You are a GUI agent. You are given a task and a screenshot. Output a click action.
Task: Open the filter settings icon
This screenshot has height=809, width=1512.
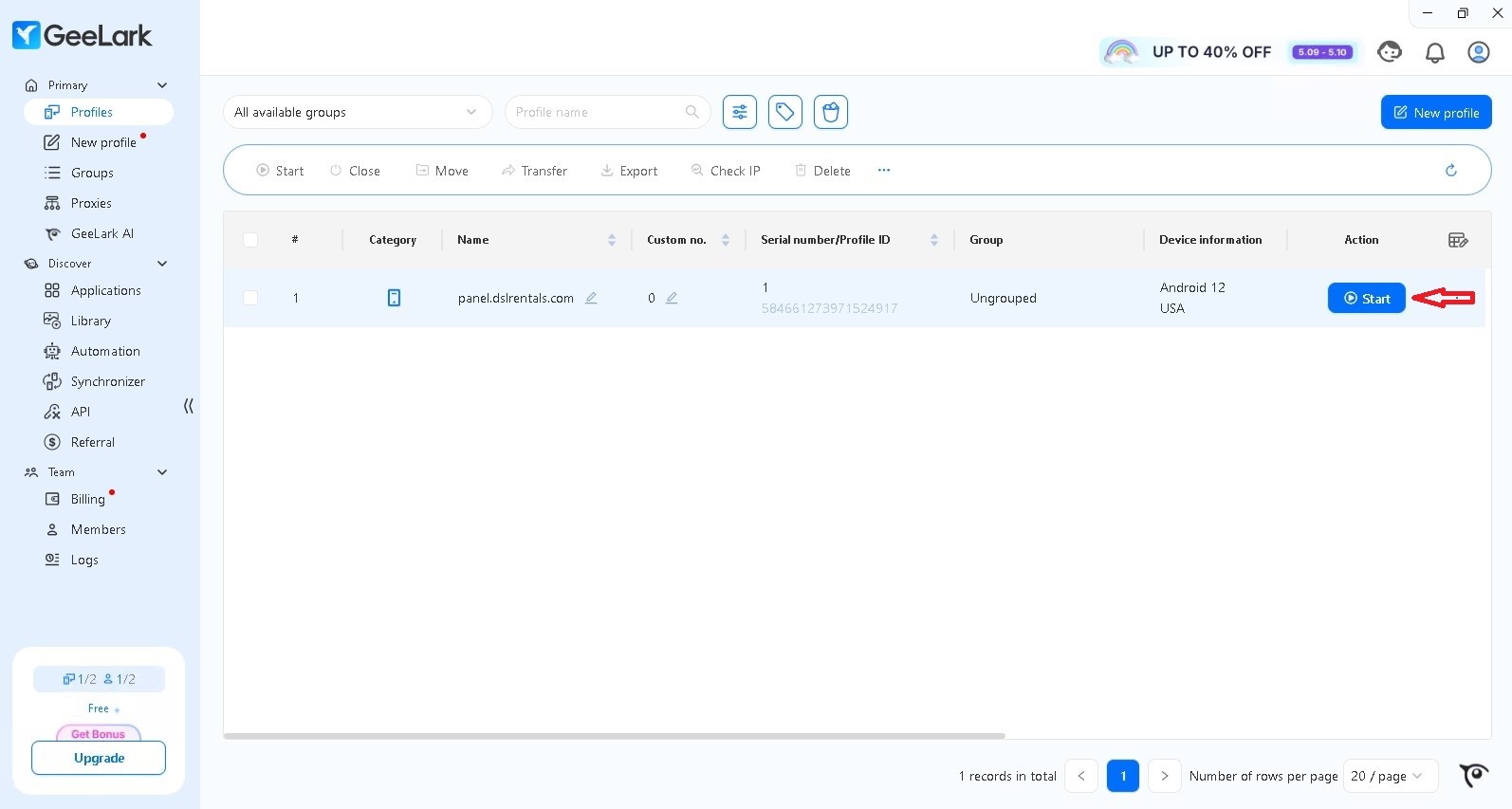pyautogui.click(x=739, y=112)
